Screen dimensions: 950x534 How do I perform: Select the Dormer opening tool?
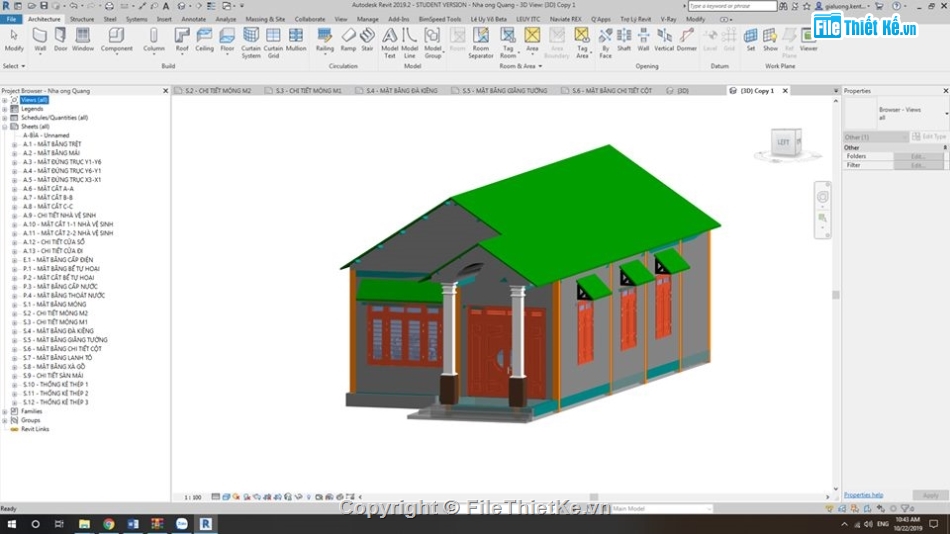point(686,39)
